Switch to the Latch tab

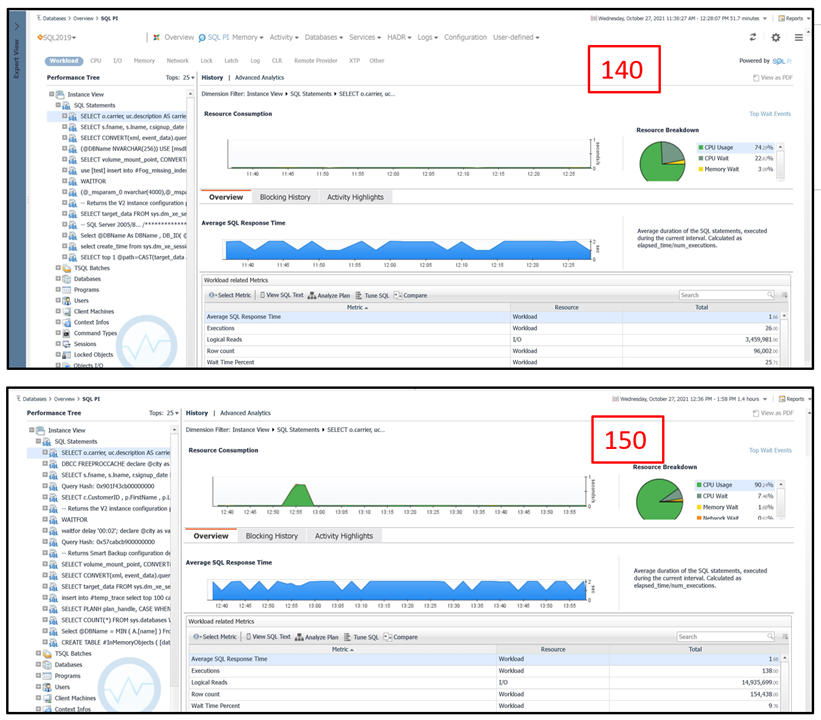pyautogui.click(x=231, y=61)
